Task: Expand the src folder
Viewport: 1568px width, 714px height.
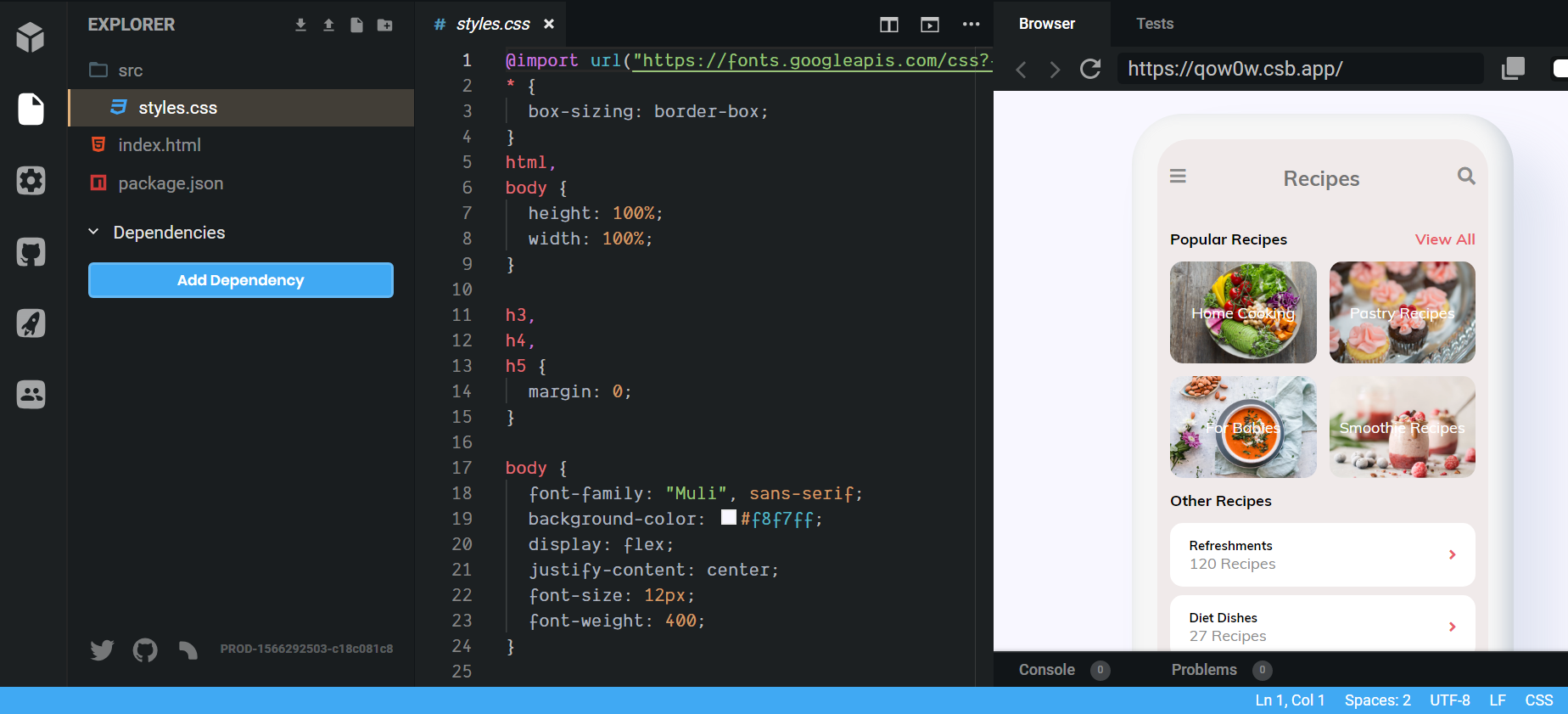Action: click(x=130, y=70)
